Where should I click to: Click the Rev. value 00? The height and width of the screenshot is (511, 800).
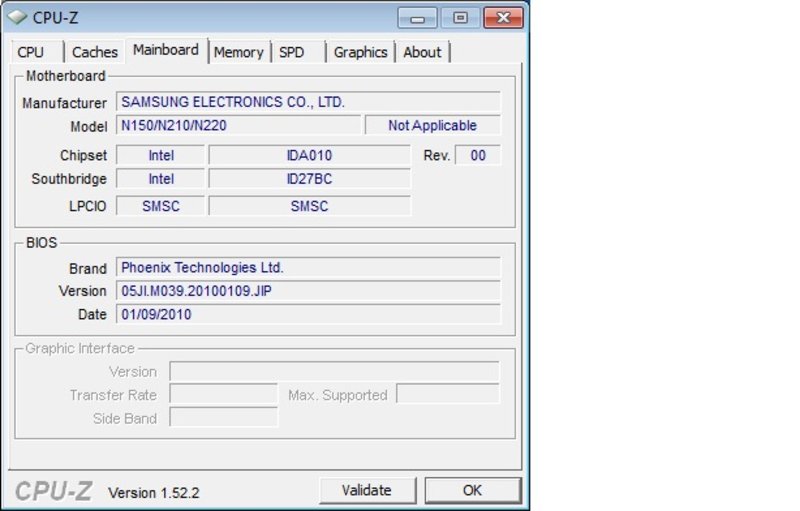click(478, 156)
